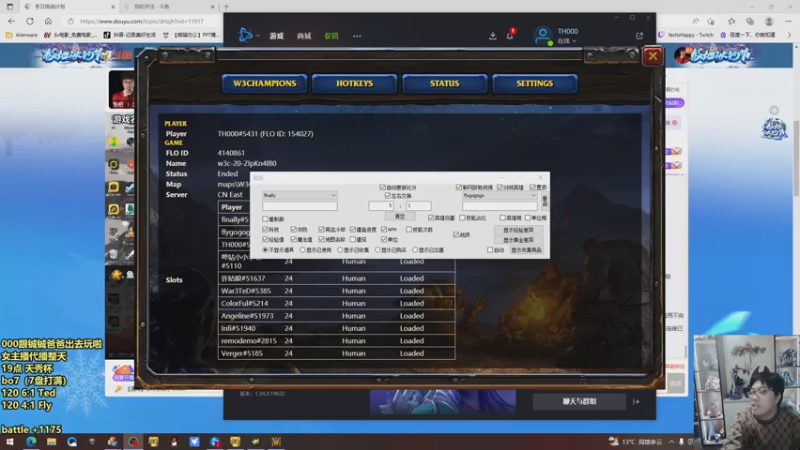
Task: Click the 聊天与群组 chat button
Action: pos(579,402)
